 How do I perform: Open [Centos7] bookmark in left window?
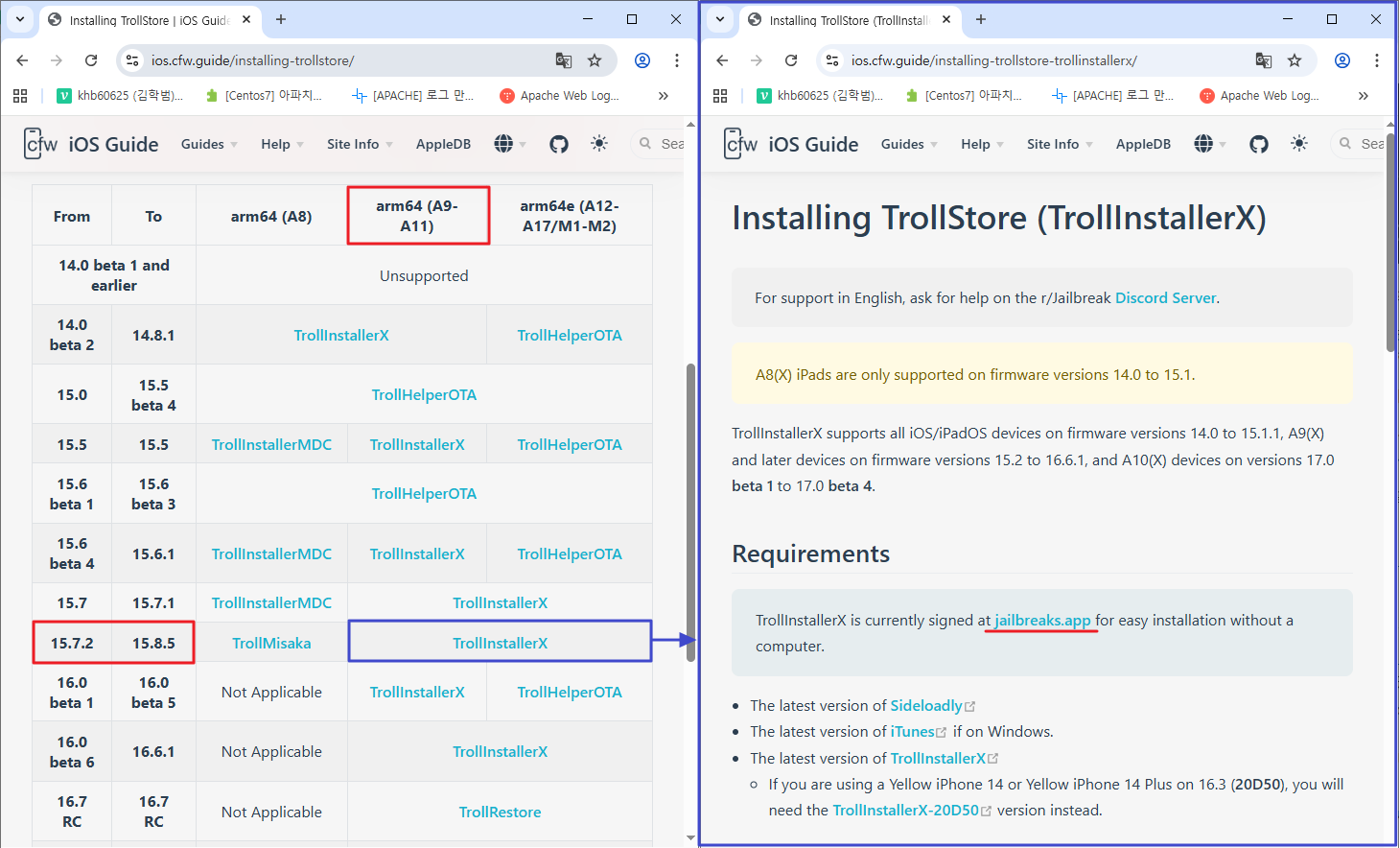(265, 96)
